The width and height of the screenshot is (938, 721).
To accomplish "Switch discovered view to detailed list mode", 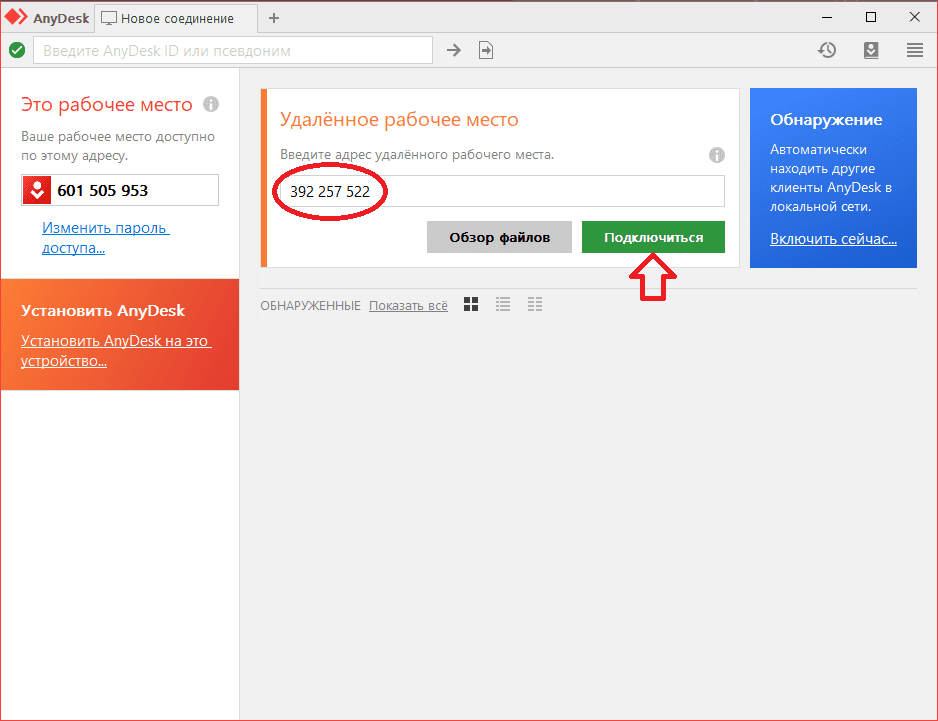I will pos(535,305).
